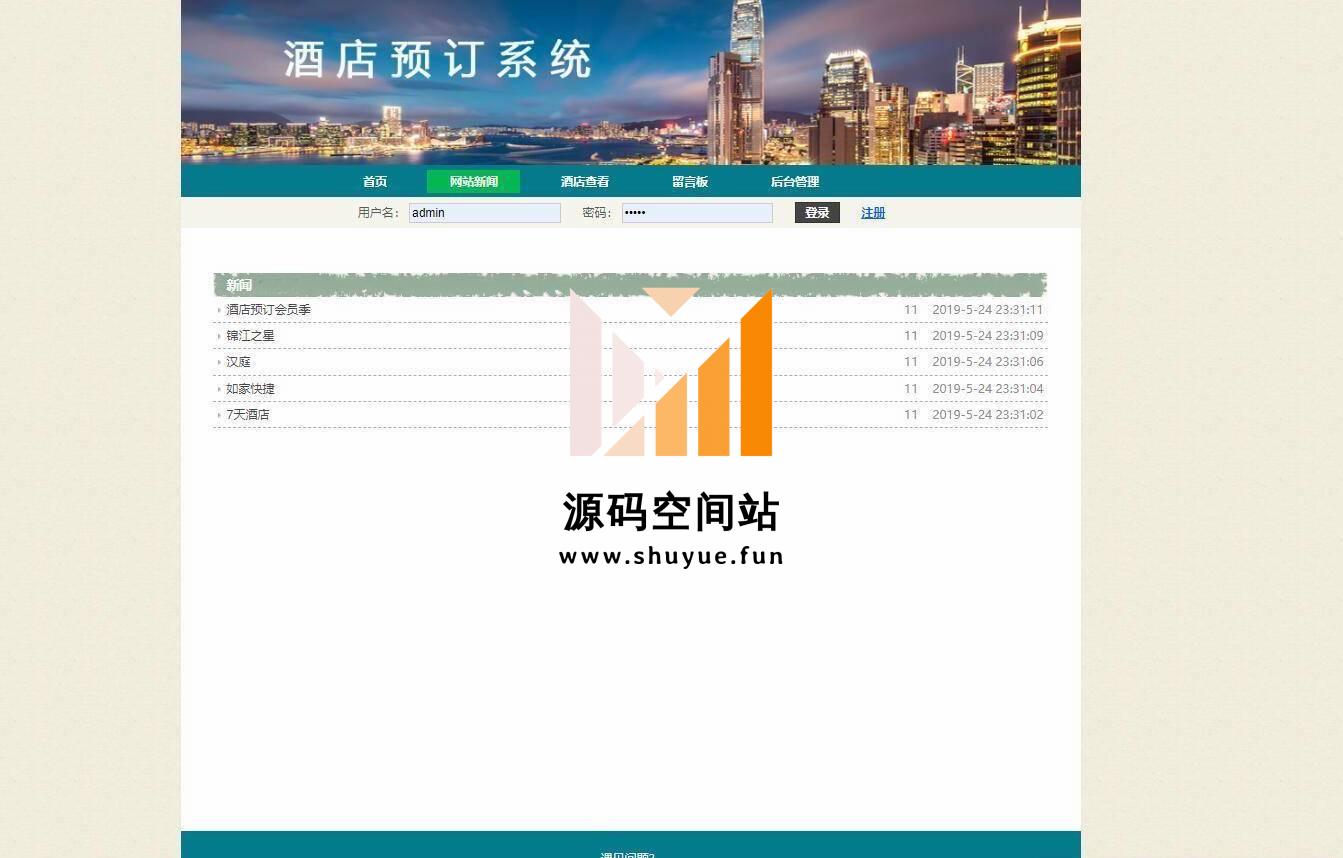1343x858 pixels.
Task: Click the date 2019-5-24 23:31:06
Action: point(987,362)
